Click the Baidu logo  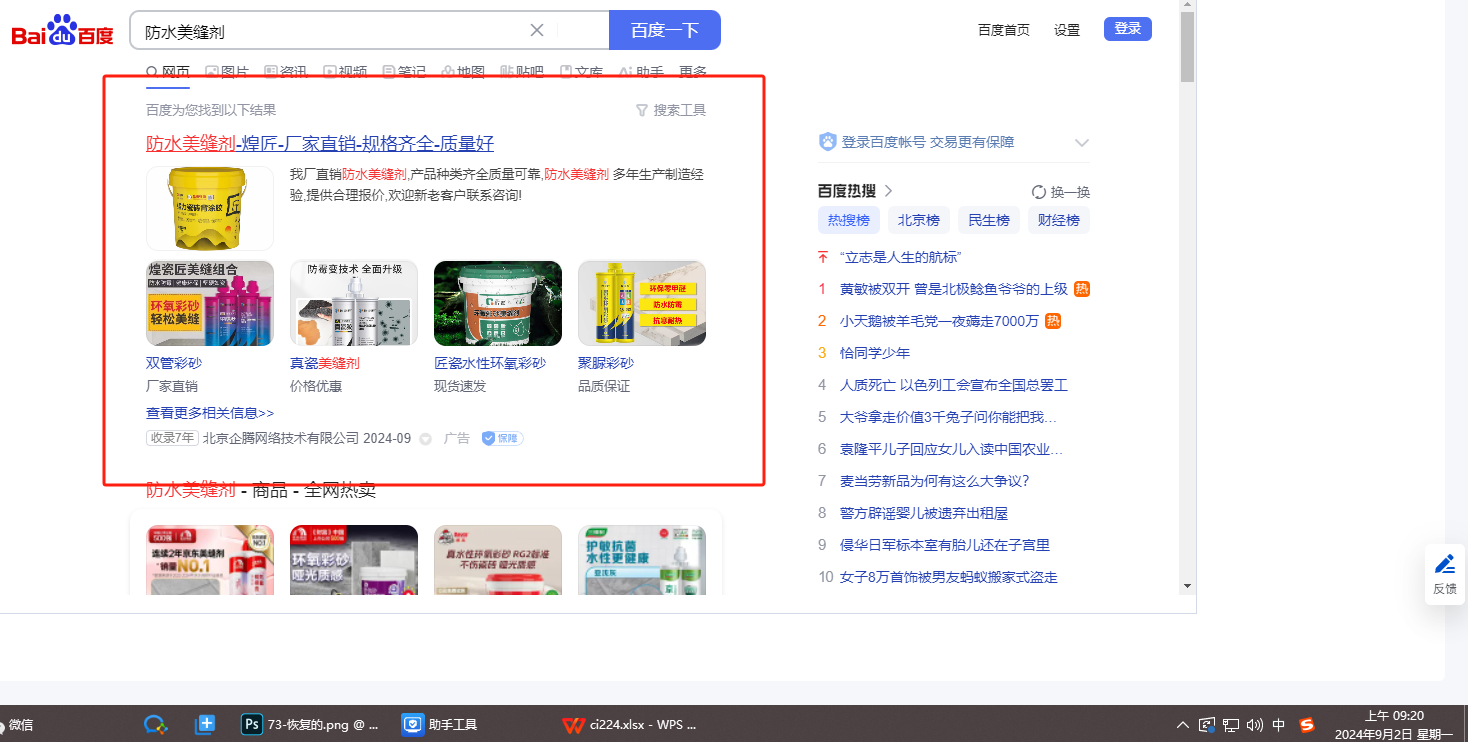[x=63, y=30]
